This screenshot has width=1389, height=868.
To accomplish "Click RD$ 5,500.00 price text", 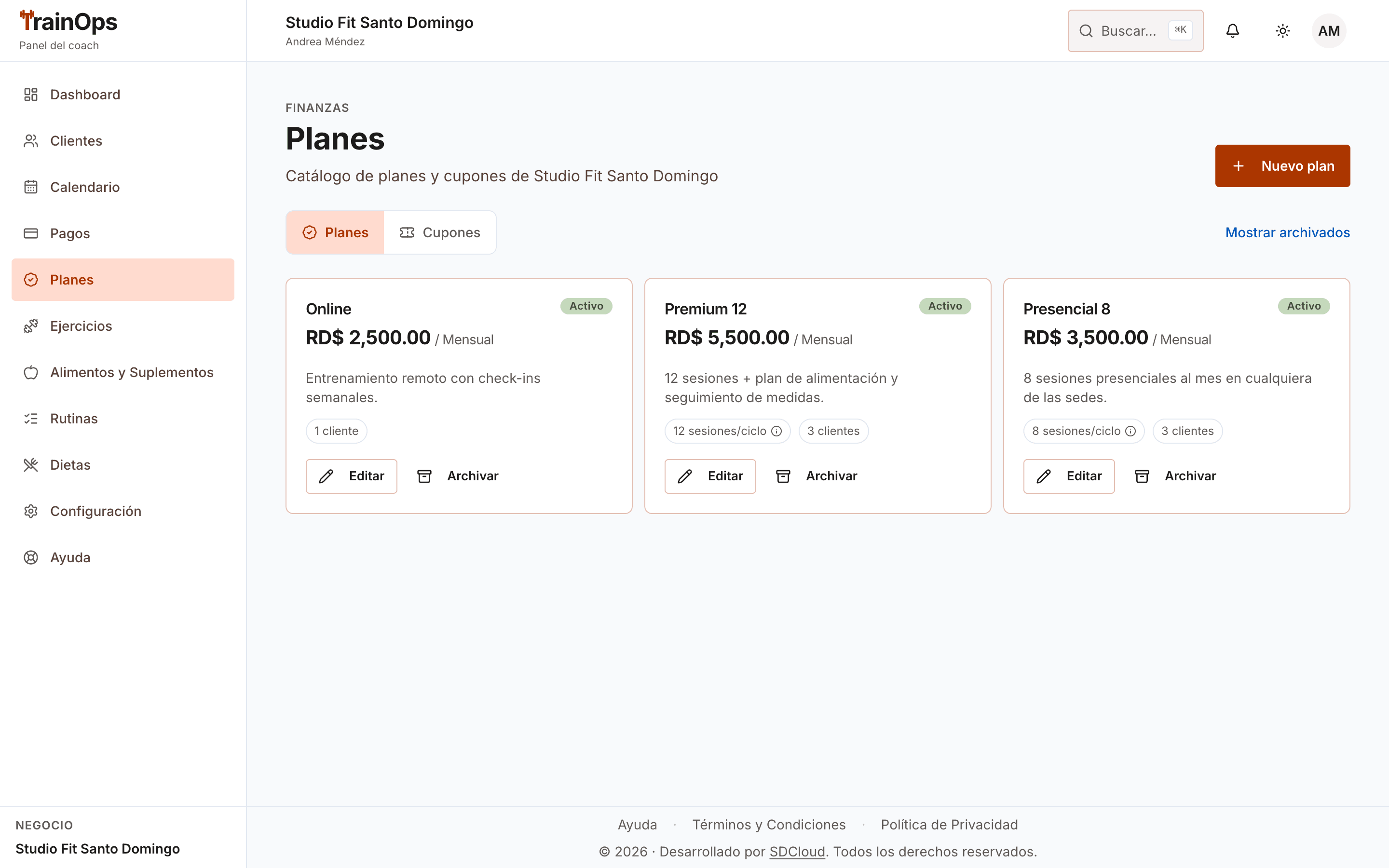I will tap(727, 338).
